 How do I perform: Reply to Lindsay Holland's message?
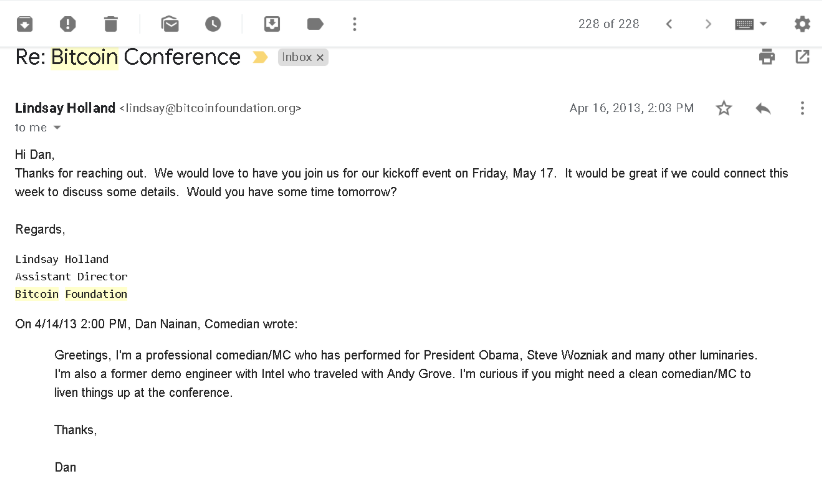[763, 109]
